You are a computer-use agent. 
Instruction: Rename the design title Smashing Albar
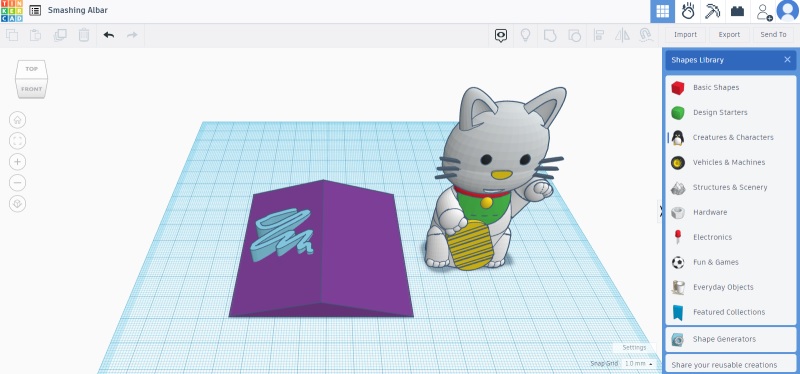[x=78, y=10]
